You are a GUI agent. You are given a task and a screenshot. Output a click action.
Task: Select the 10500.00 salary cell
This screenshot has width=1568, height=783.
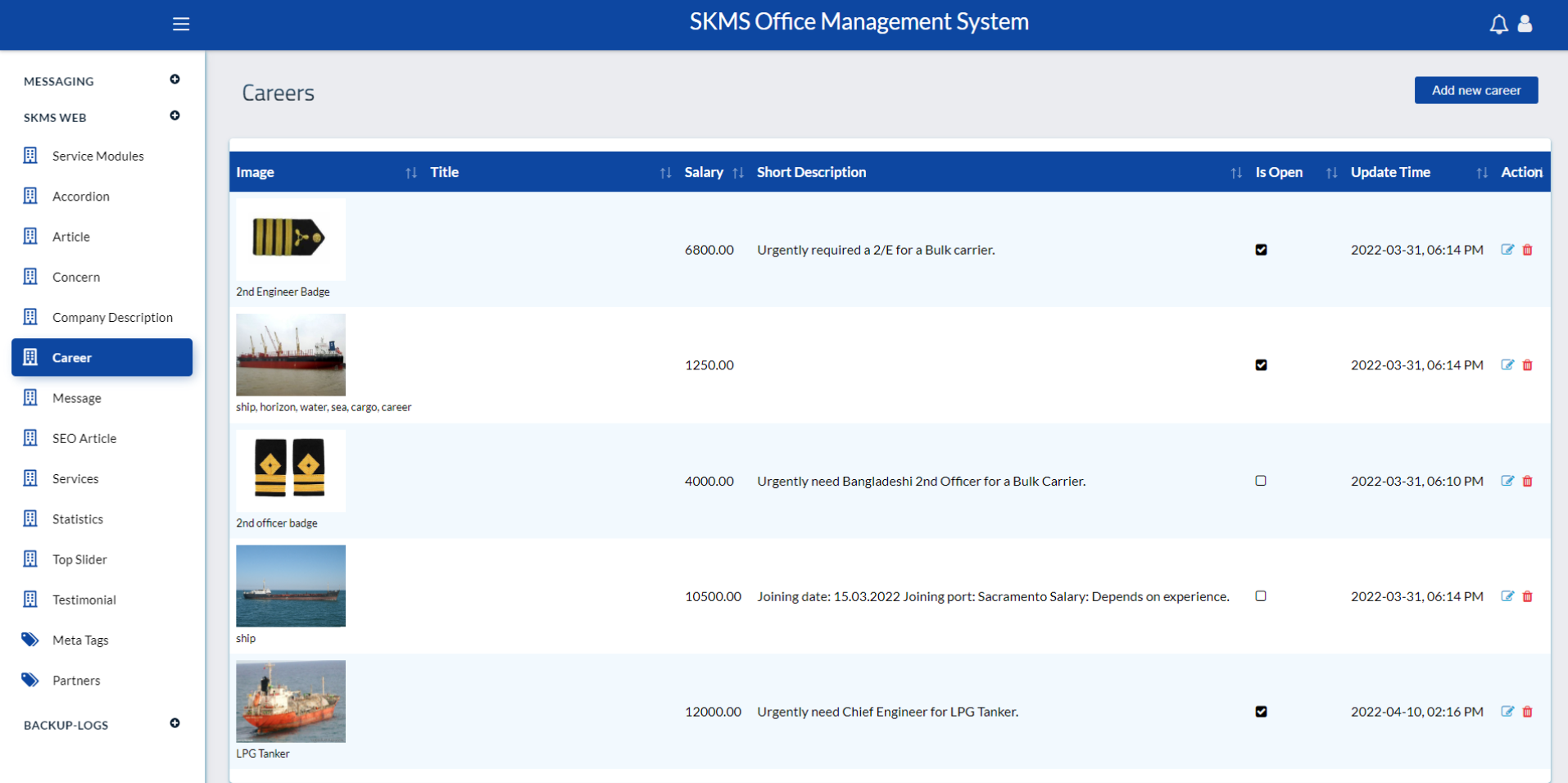(x=713, y=596)
